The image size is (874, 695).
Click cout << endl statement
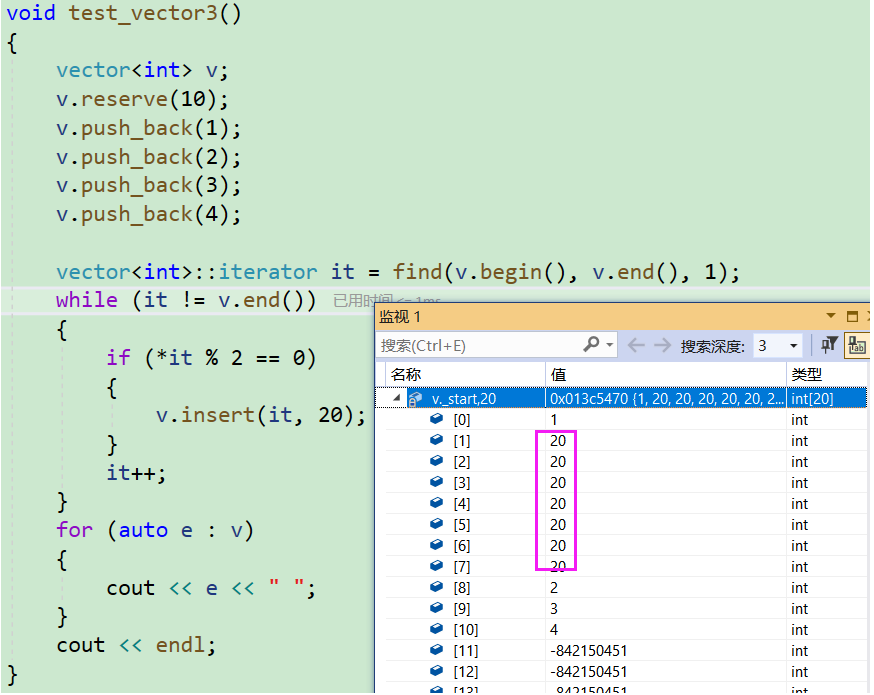tap(136, 645)
